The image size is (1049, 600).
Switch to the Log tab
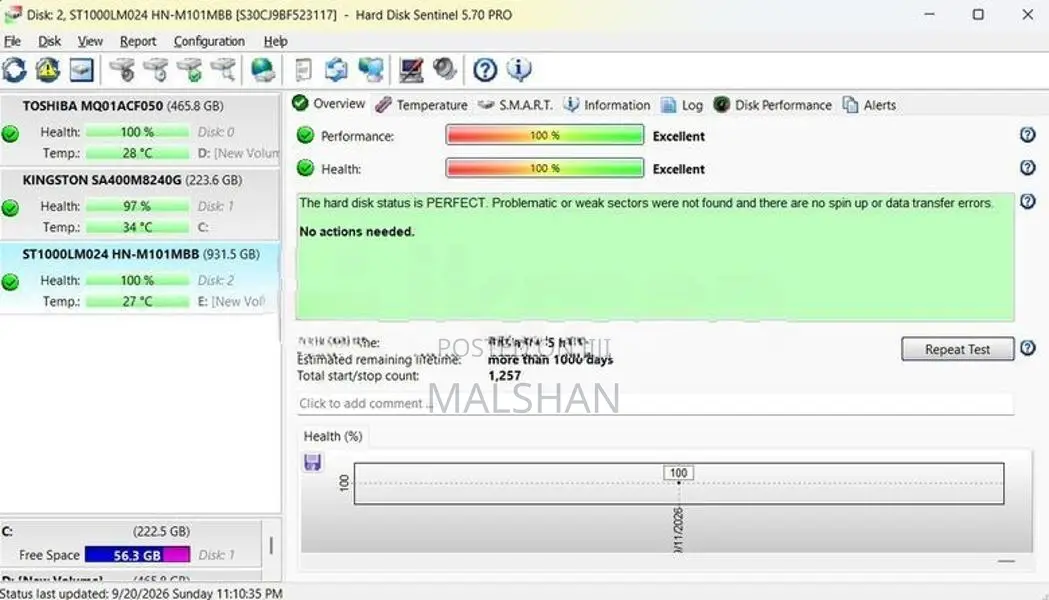tap(682, 105)
